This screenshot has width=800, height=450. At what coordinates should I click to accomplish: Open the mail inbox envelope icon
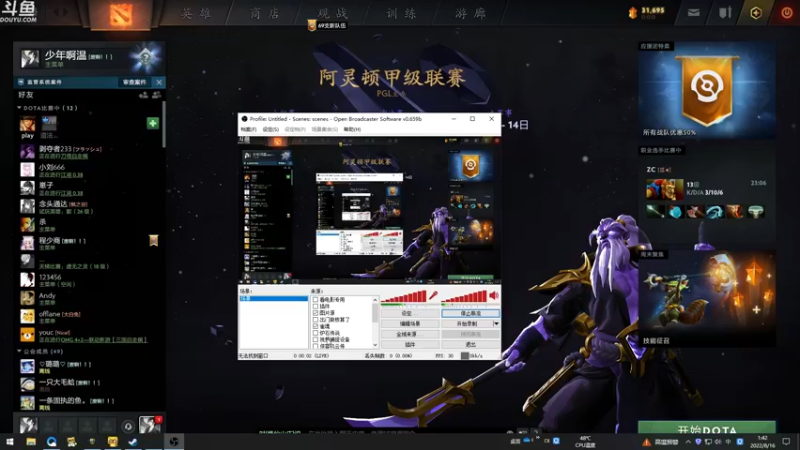(693, 13)
